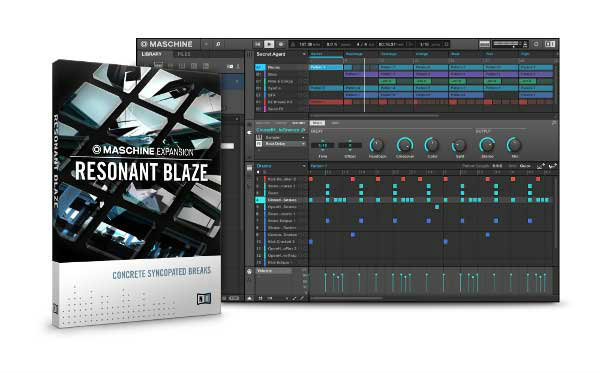Viewport: 600px width, 375px height.
Task: Open the Sampler plugin slot dropdown
Action: pyautogui.click(x=303, y=137)
